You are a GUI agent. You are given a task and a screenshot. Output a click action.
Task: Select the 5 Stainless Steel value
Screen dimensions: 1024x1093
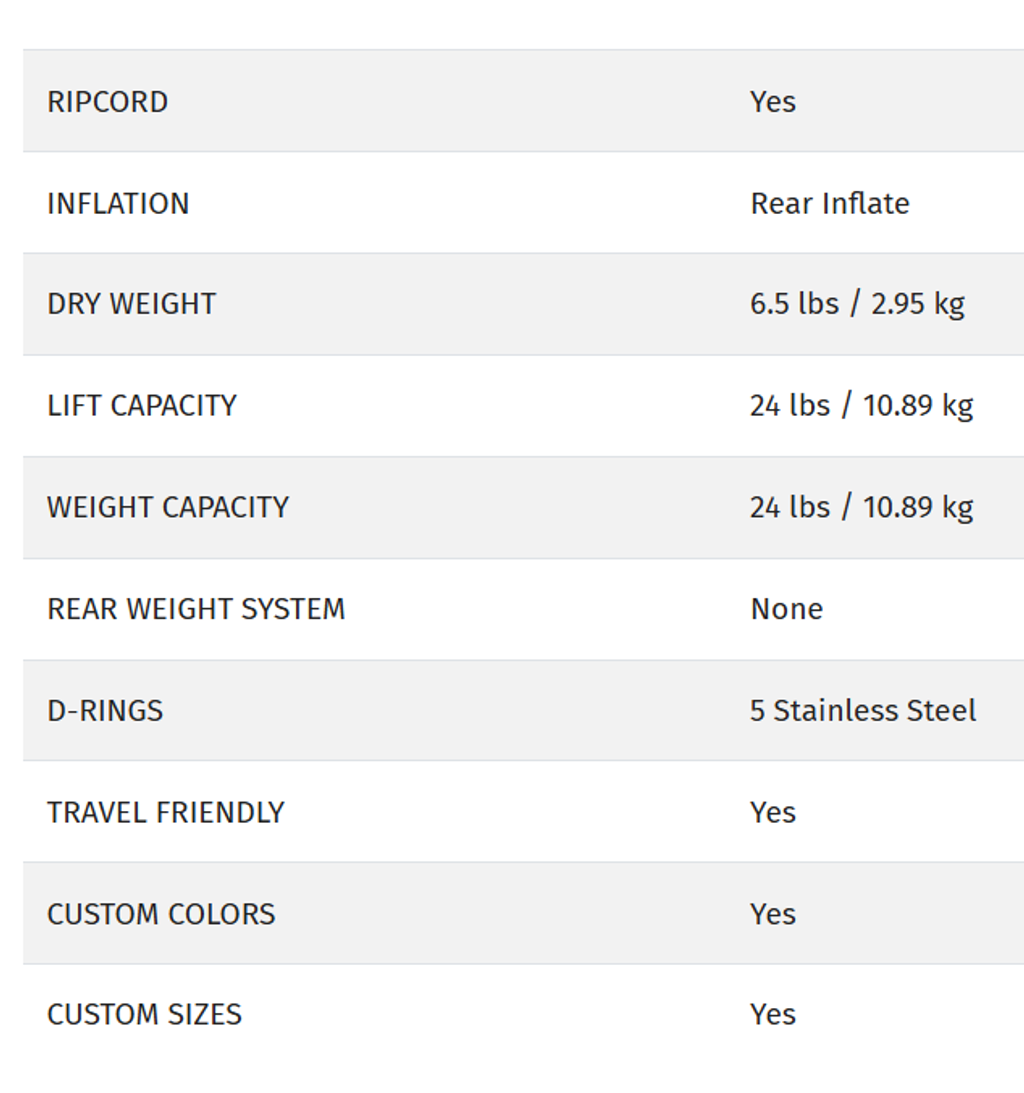863,711
